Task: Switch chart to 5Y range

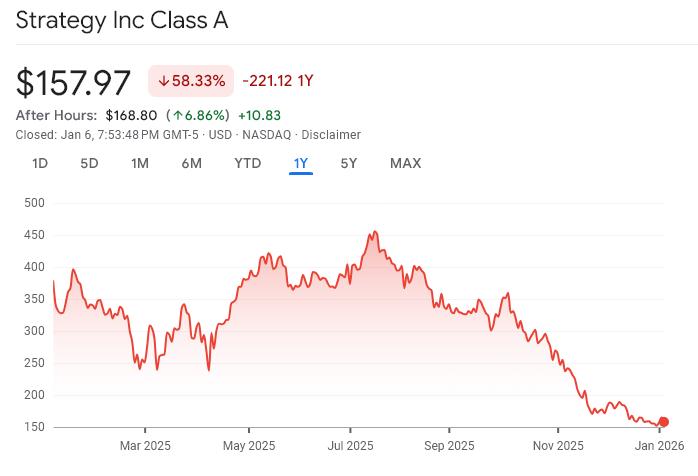Action: [x=348, y=163]
